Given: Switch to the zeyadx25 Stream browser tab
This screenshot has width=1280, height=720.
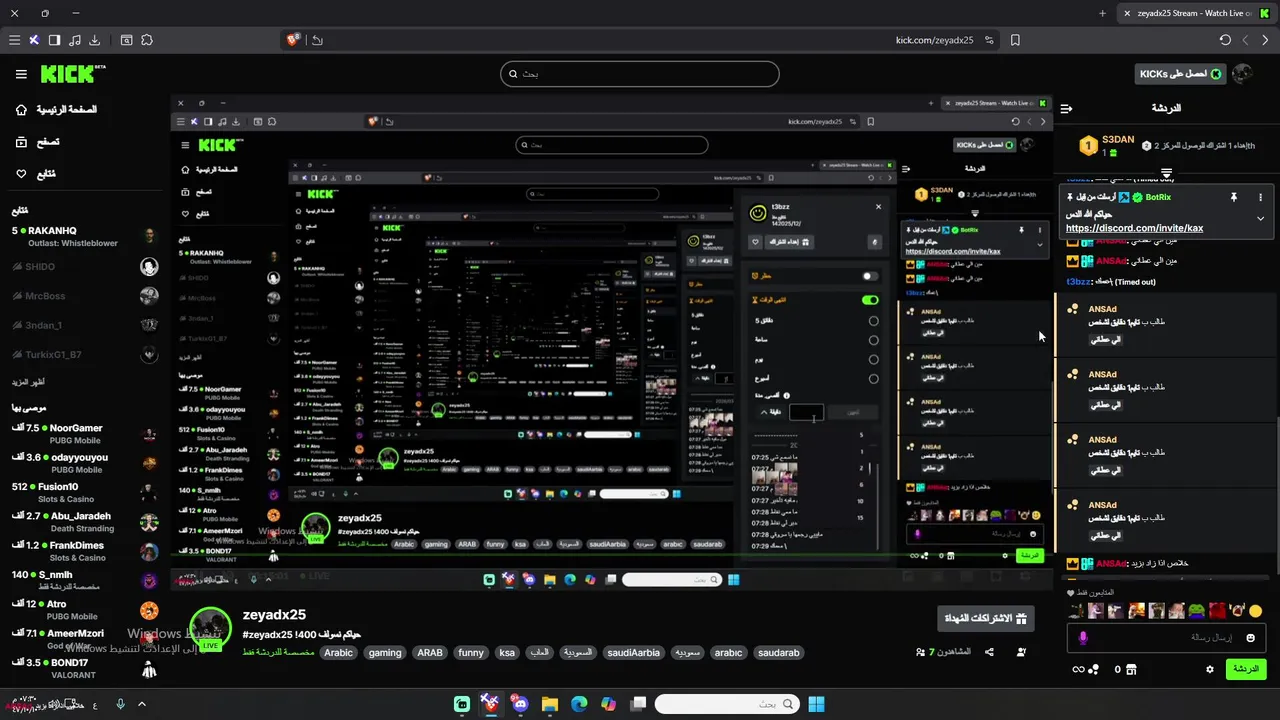Looking at the screenshot, I should (1193, 13).
